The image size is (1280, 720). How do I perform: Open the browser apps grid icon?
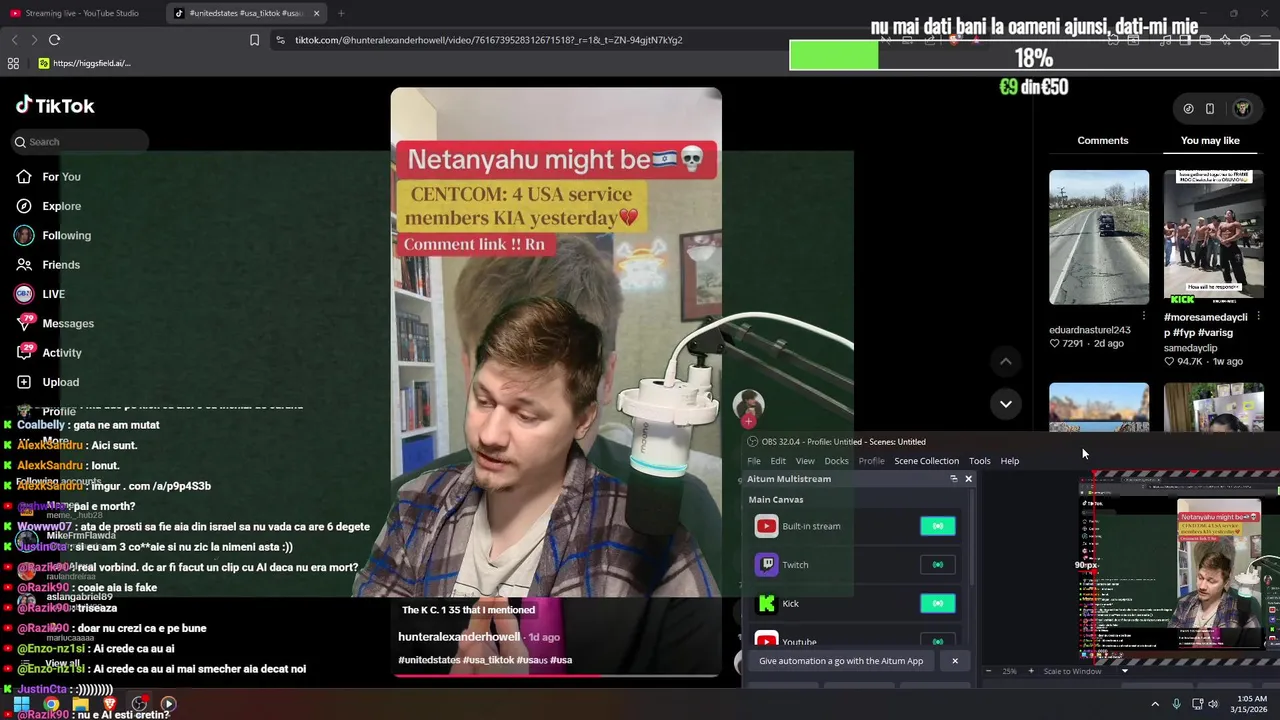click(x=13, y=63)
